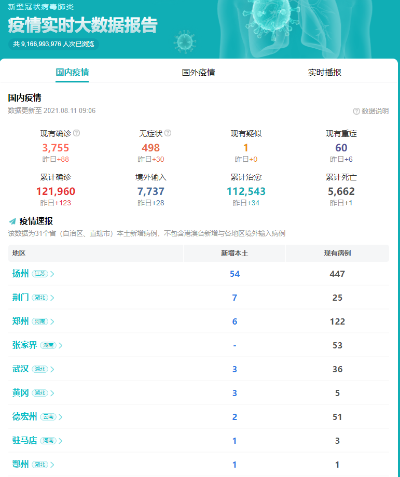Click the help icon beside 现有确诊
This screenshot has height=477, width=400.
[x=76, y=133]
